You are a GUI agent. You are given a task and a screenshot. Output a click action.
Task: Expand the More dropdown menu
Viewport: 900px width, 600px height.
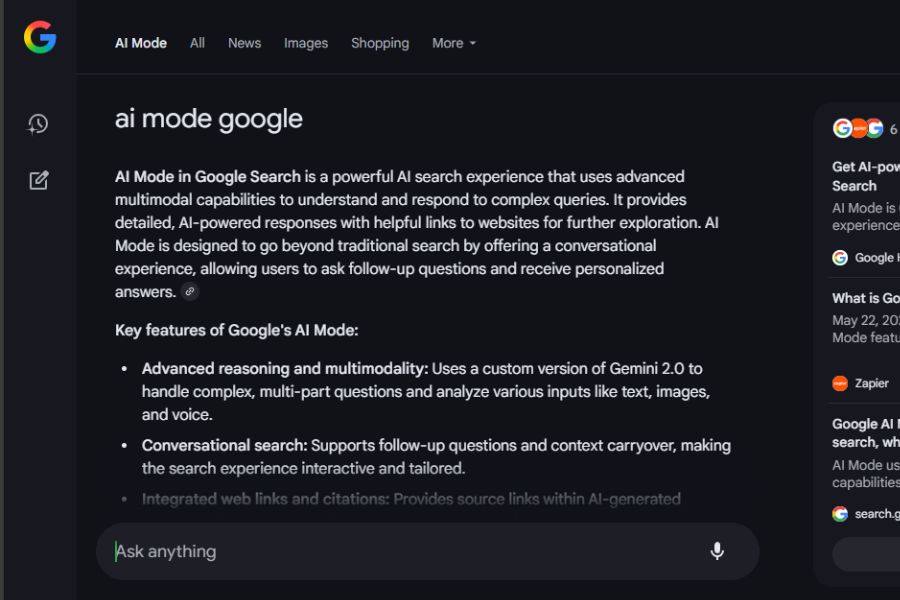454,43
